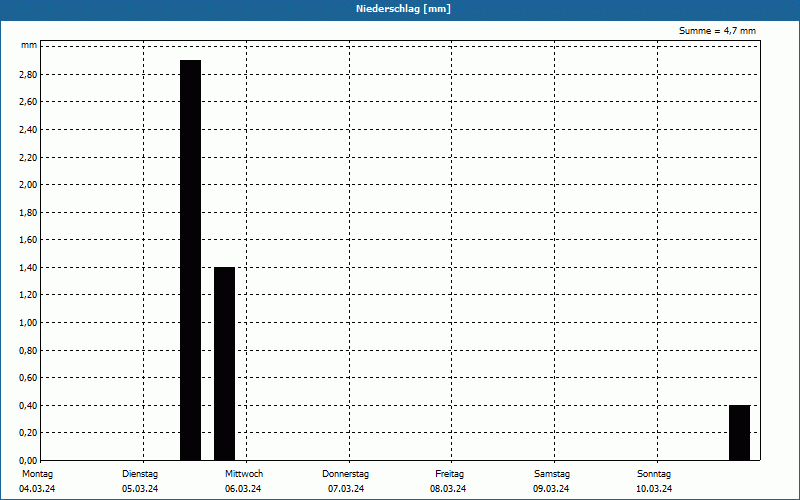Select the tallest bar reaching 2,90 mm
800x500 pixels.
191,260
